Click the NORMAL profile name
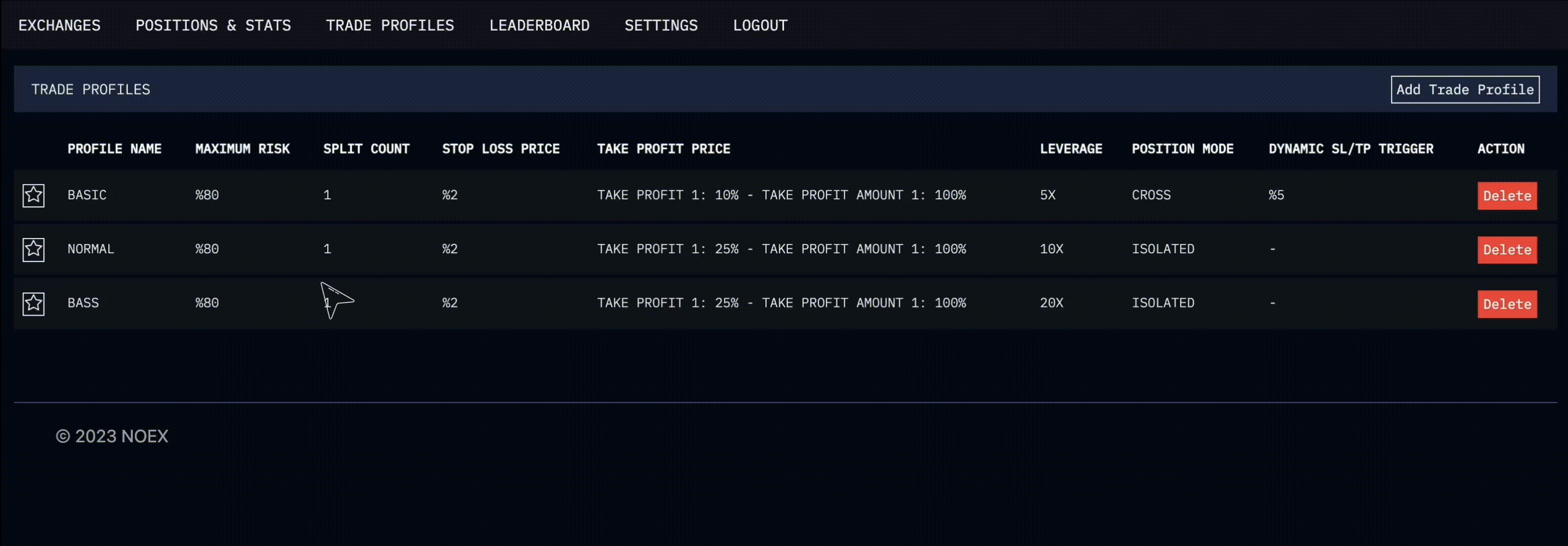This screenshot has height=546, width=1568. 91,249
